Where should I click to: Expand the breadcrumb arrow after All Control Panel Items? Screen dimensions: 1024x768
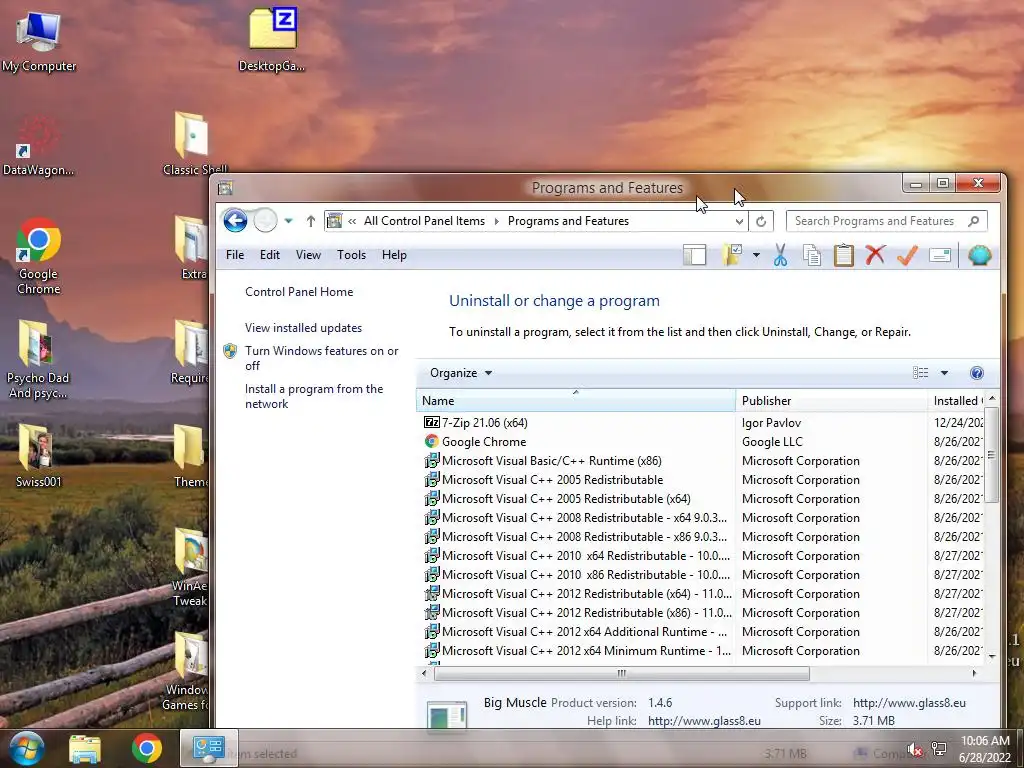(496, 221)
